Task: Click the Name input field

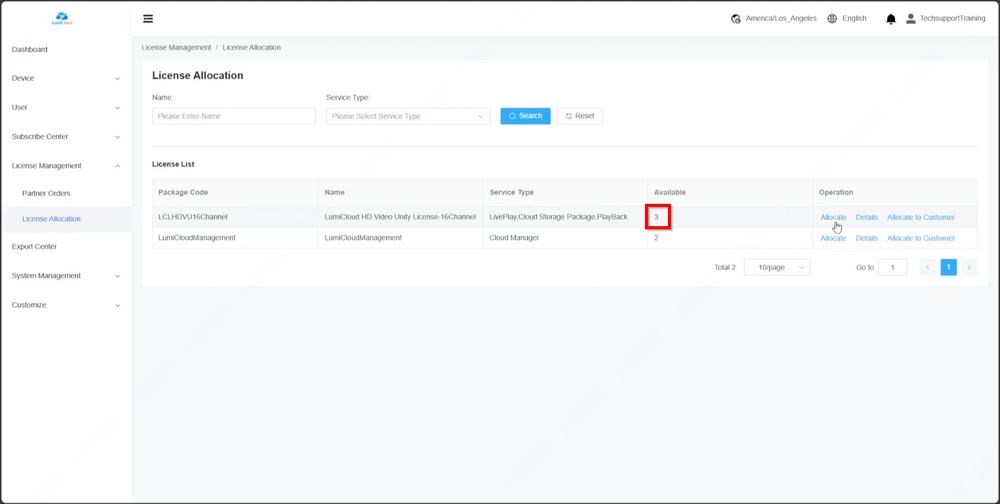Action: pyautogui.click(x=234, y=116)
